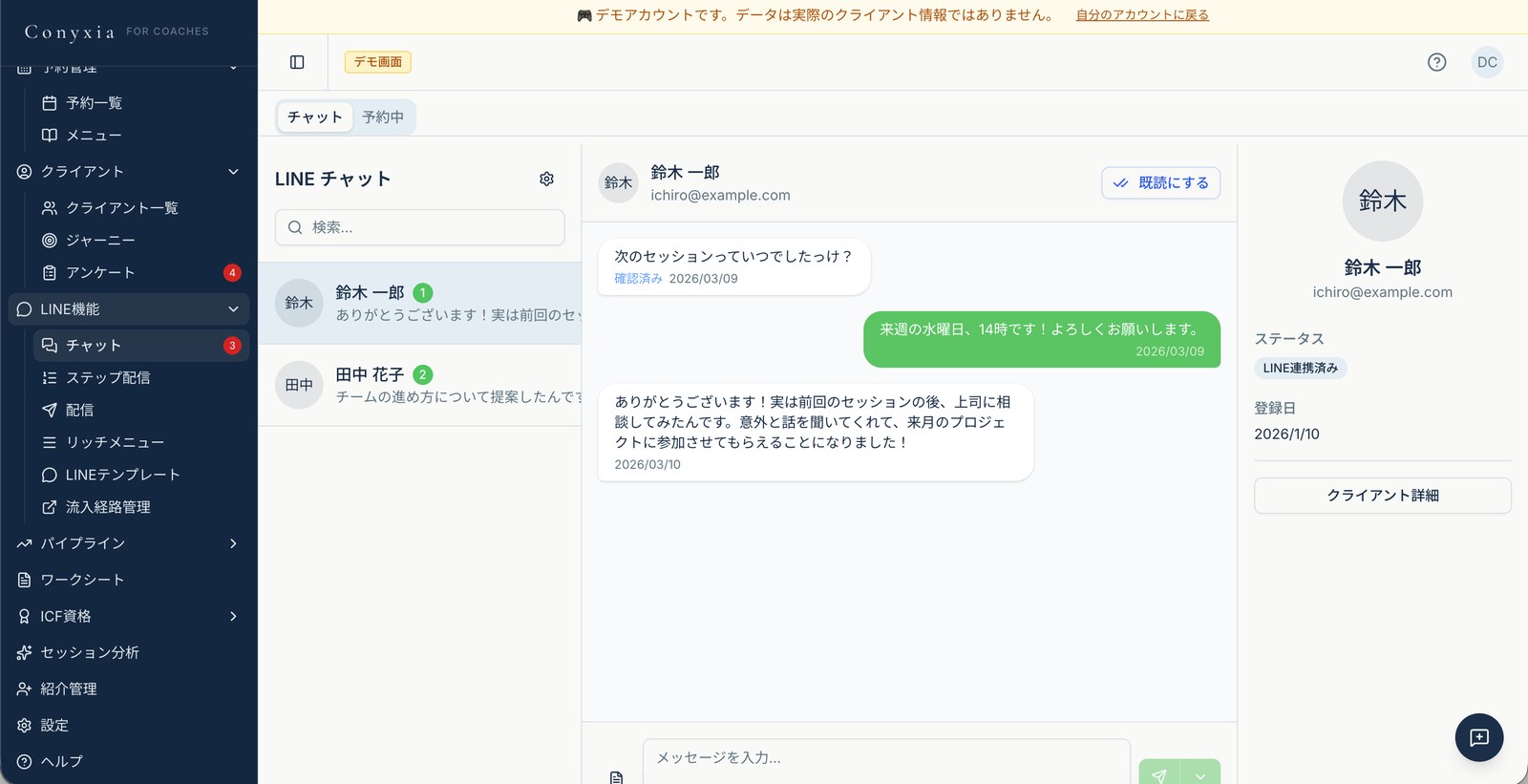The height and width of the screenshot is (784, 1528).
Task: Click the attach document icon beside the message box
Action: tap(616, 776)
